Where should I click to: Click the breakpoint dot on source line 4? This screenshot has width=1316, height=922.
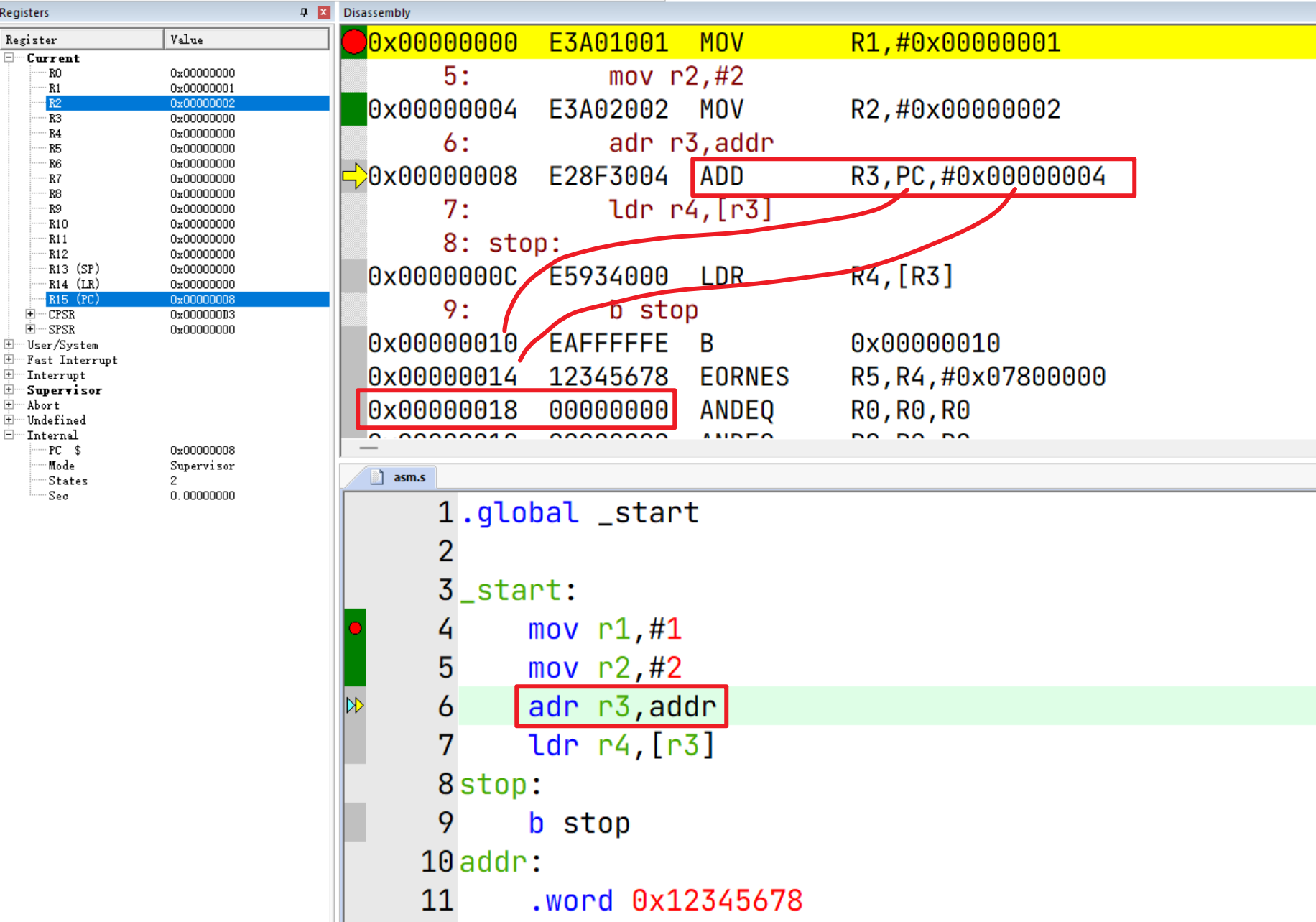pyautogui.click(x=355, y=629)
